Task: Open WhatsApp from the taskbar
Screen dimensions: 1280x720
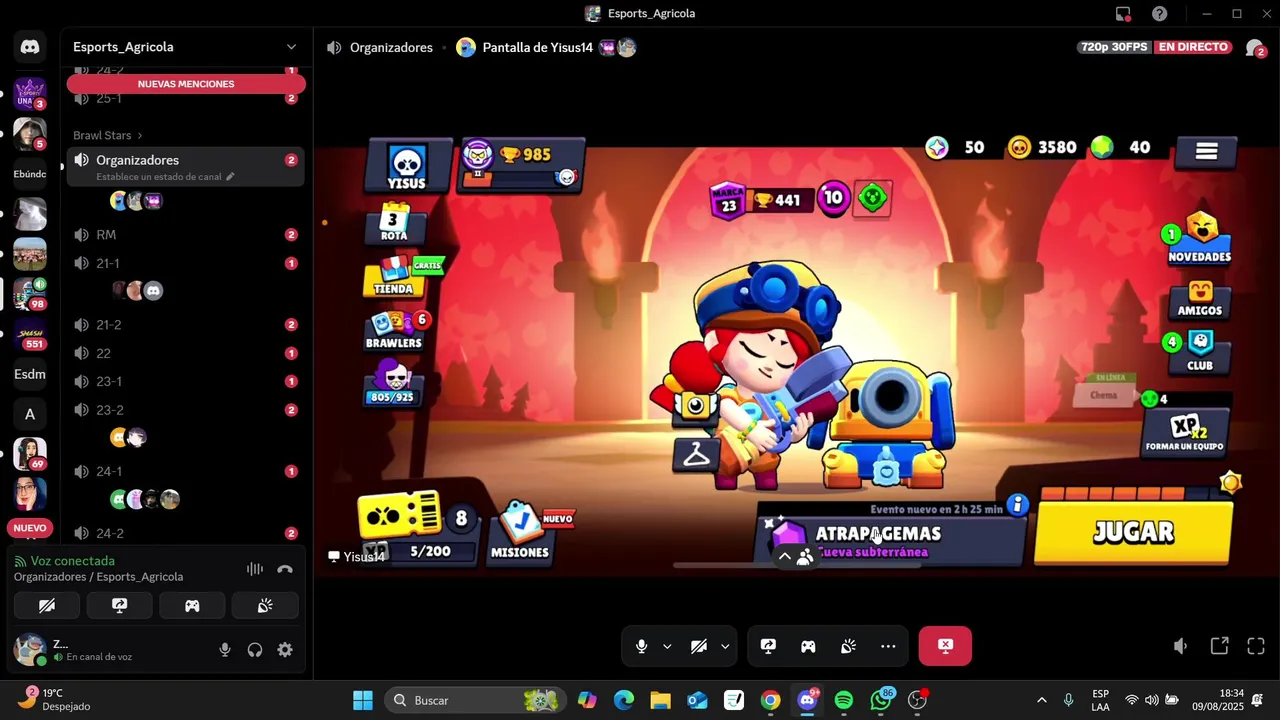Action: (881, 700)
